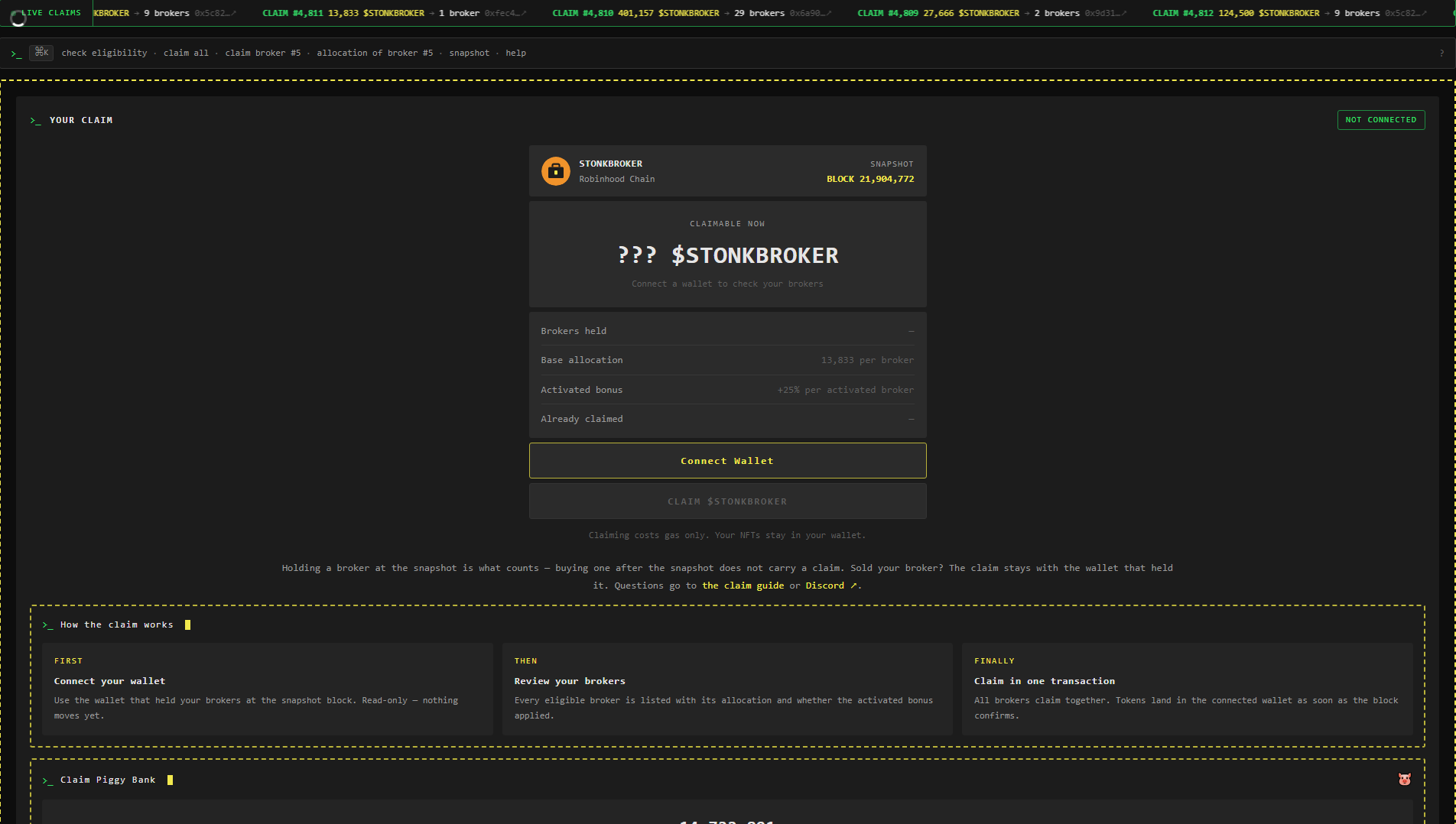Click 'Connect a wallet to check your brokers' text

click(727, 284)
